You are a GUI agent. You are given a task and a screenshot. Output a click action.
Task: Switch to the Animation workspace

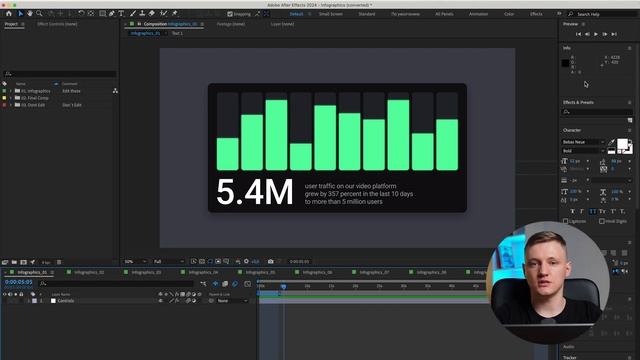[478, 14]
